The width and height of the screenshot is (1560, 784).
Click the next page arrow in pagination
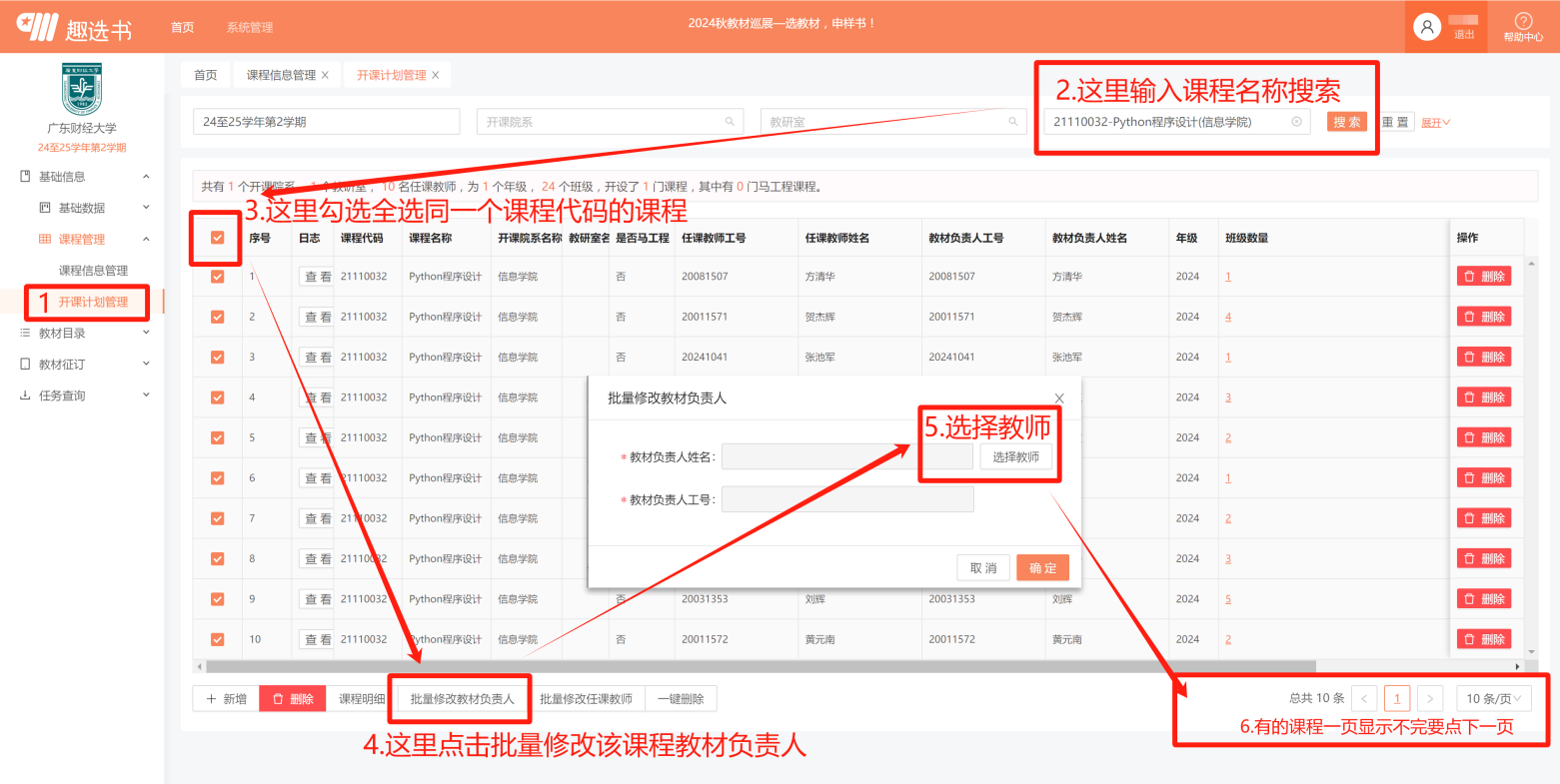1430,699
